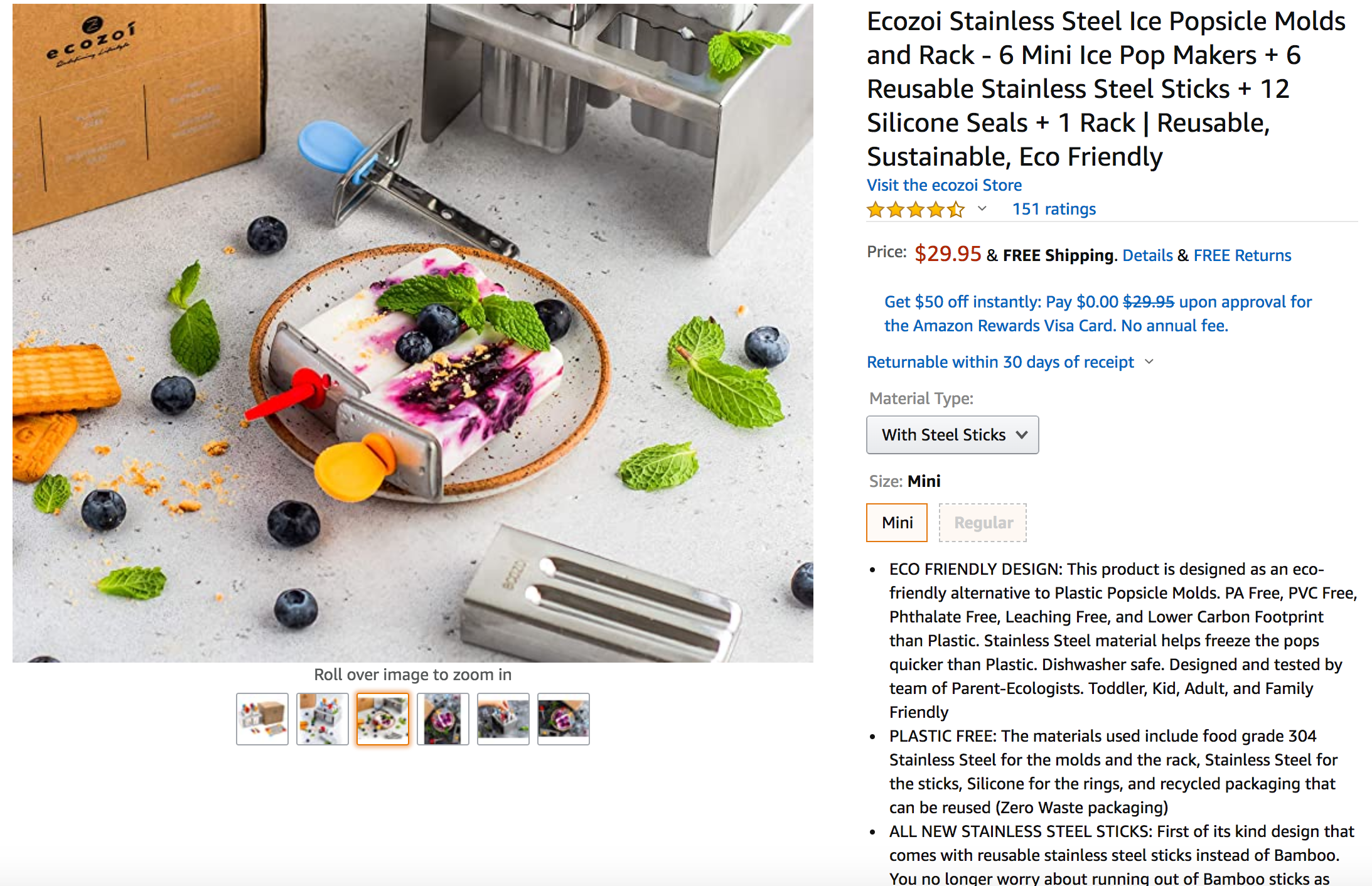
Task: Click the star rating icons
Action: (915, 209)
